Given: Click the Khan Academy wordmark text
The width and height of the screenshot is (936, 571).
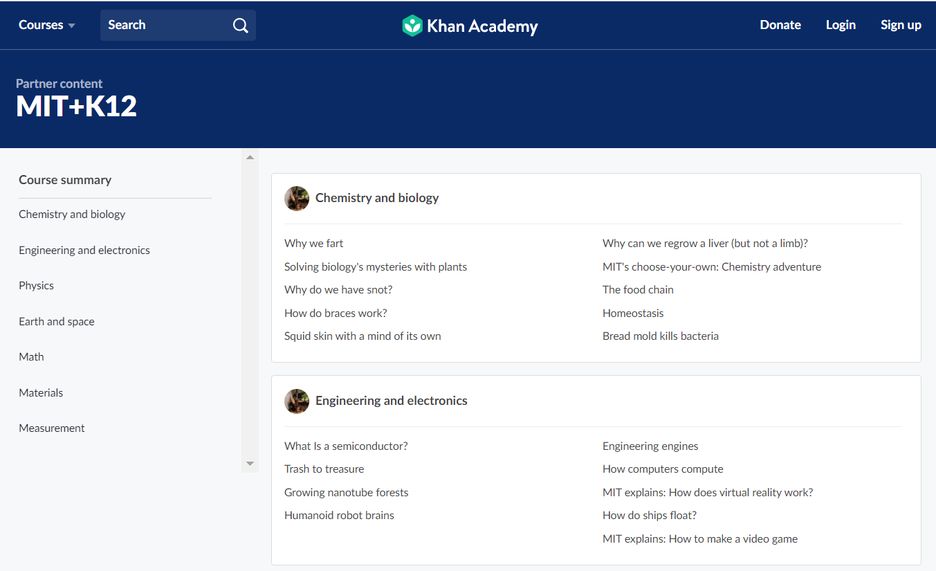Looking at the screenshot, I should [x=482, y=26].
